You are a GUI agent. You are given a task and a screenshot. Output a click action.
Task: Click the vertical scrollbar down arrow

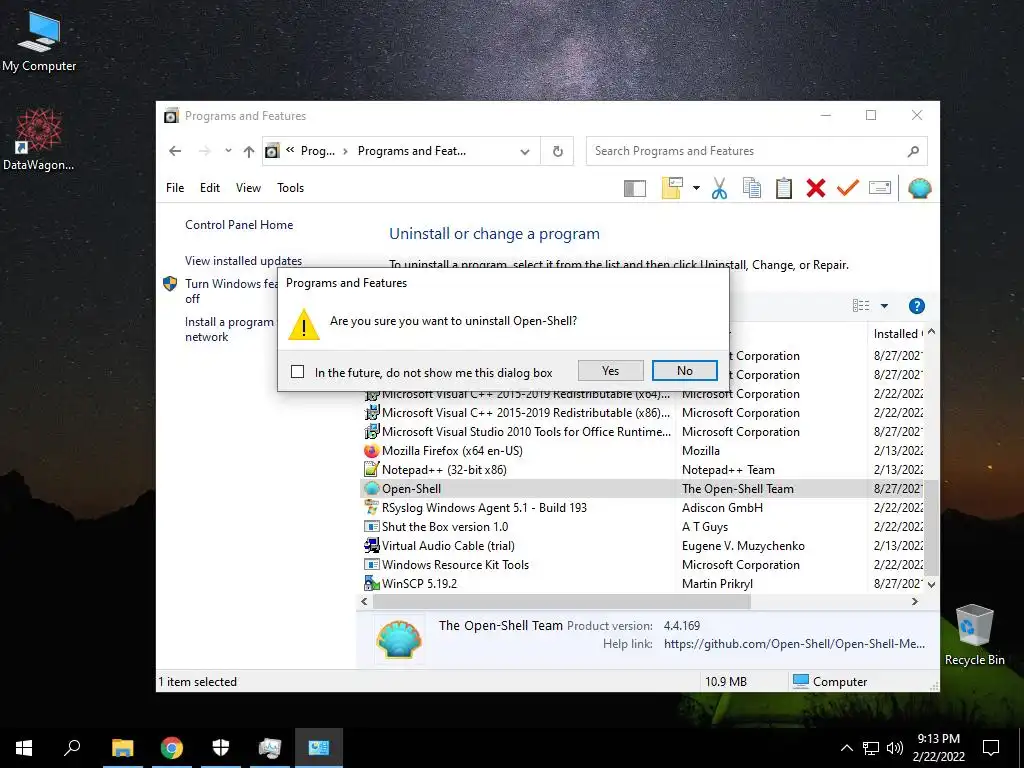coord(931,584)
